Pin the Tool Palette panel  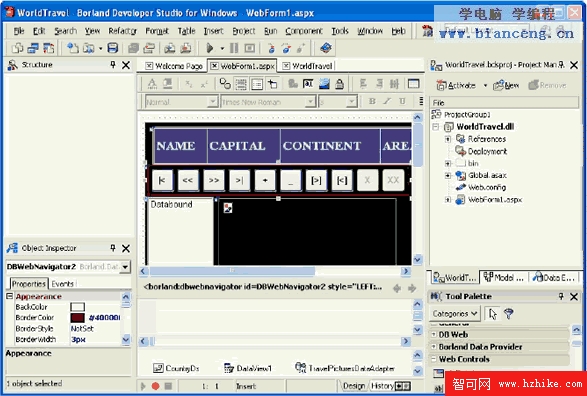coord(561,296)
